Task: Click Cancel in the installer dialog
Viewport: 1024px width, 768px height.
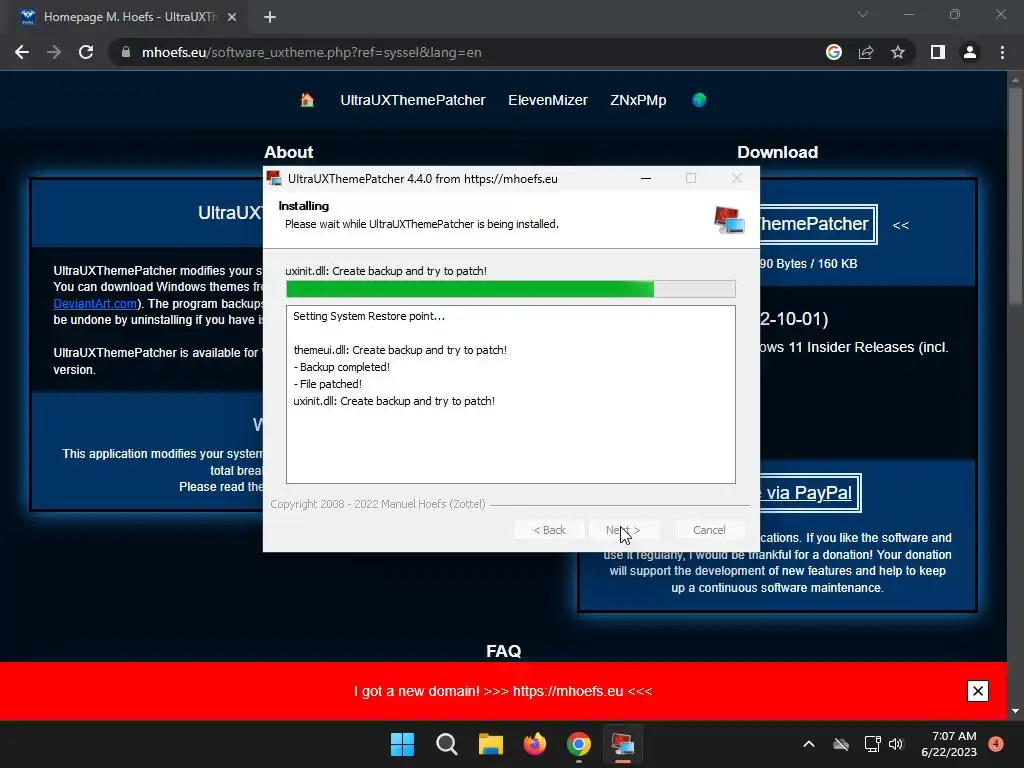Action: tap(709, 530)
